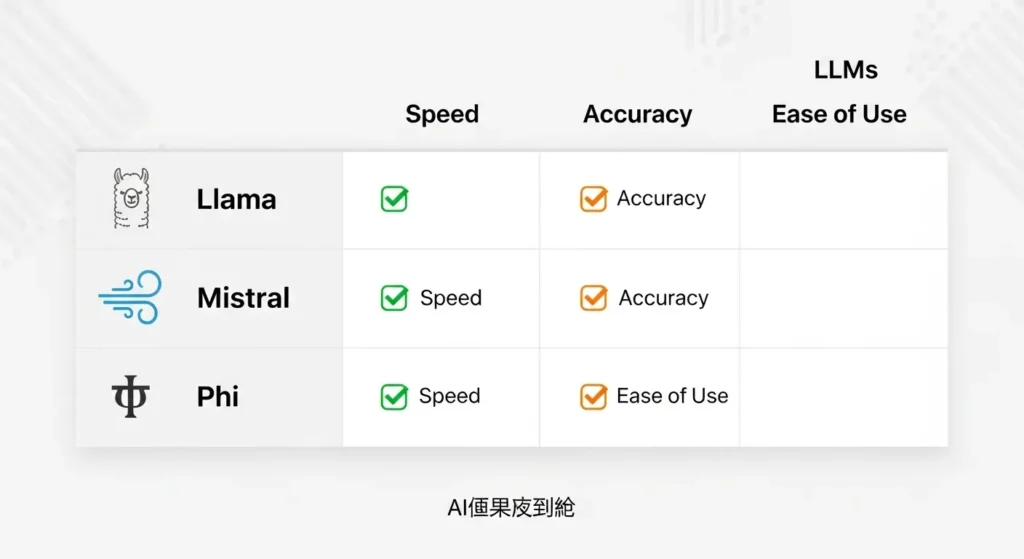Toggle Mistral's orange Accuracy checkbox
This screenshot has height=559, width=1024.
[x=593, y=298]
